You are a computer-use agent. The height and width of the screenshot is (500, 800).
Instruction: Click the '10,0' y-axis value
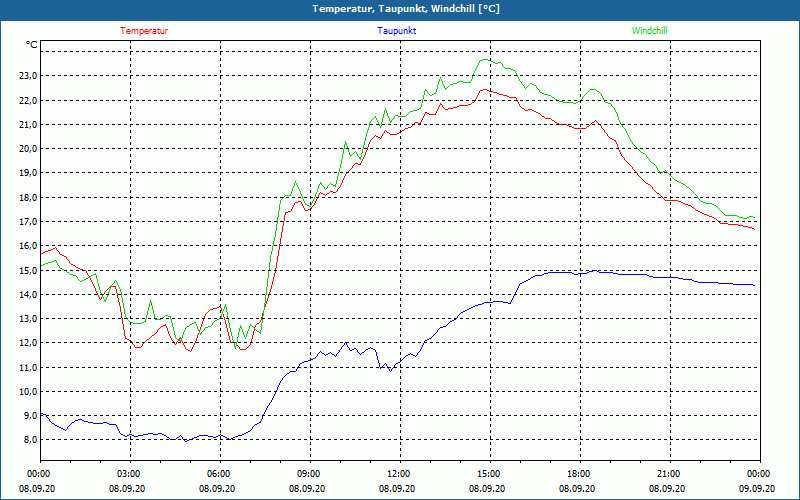coord(29,392)
